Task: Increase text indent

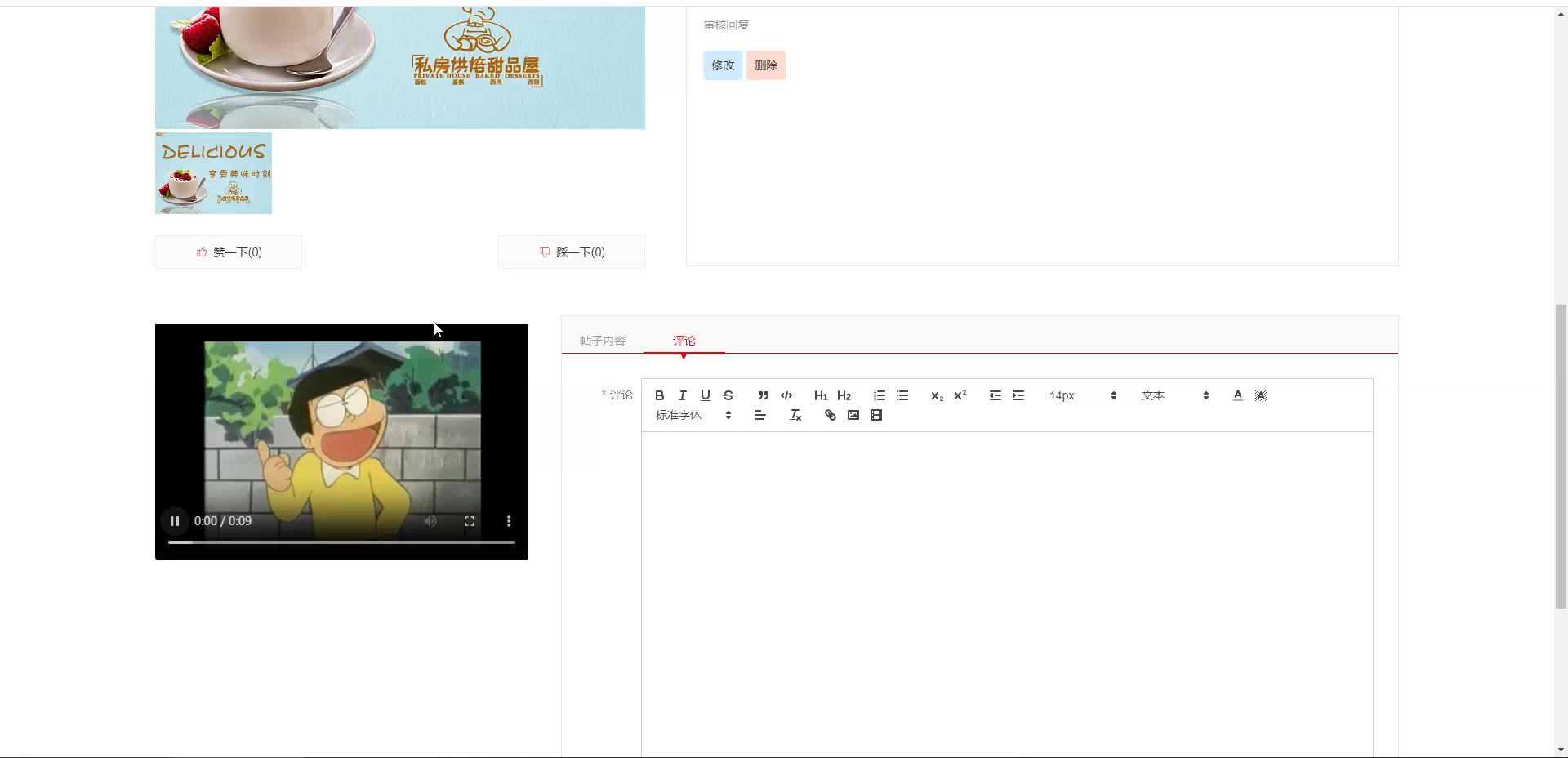Action: [1018, 395]
